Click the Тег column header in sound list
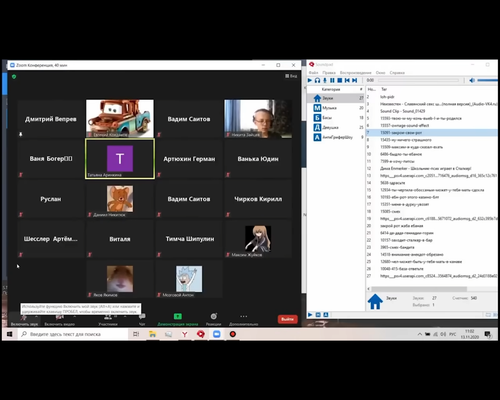500x400 pixels. [x=384, y=89]
